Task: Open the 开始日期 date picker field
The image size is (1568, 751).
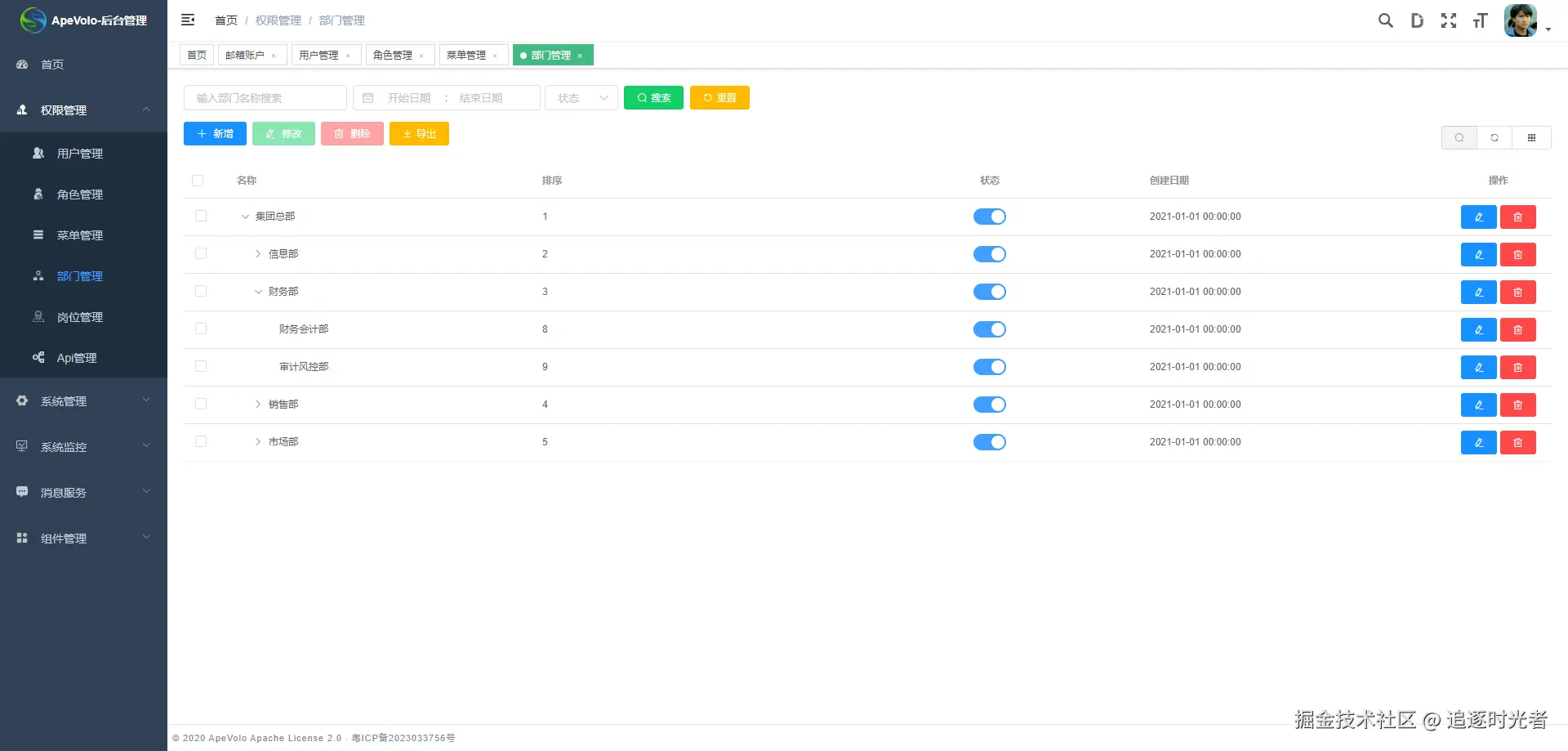Action: point(408,98)
